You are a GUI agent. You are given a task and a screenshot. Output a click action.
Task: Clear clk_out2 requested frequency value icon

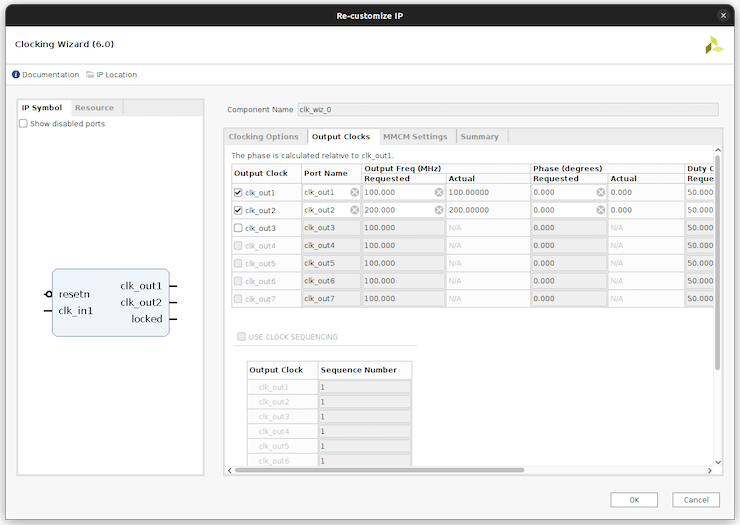tap(438, 210)
